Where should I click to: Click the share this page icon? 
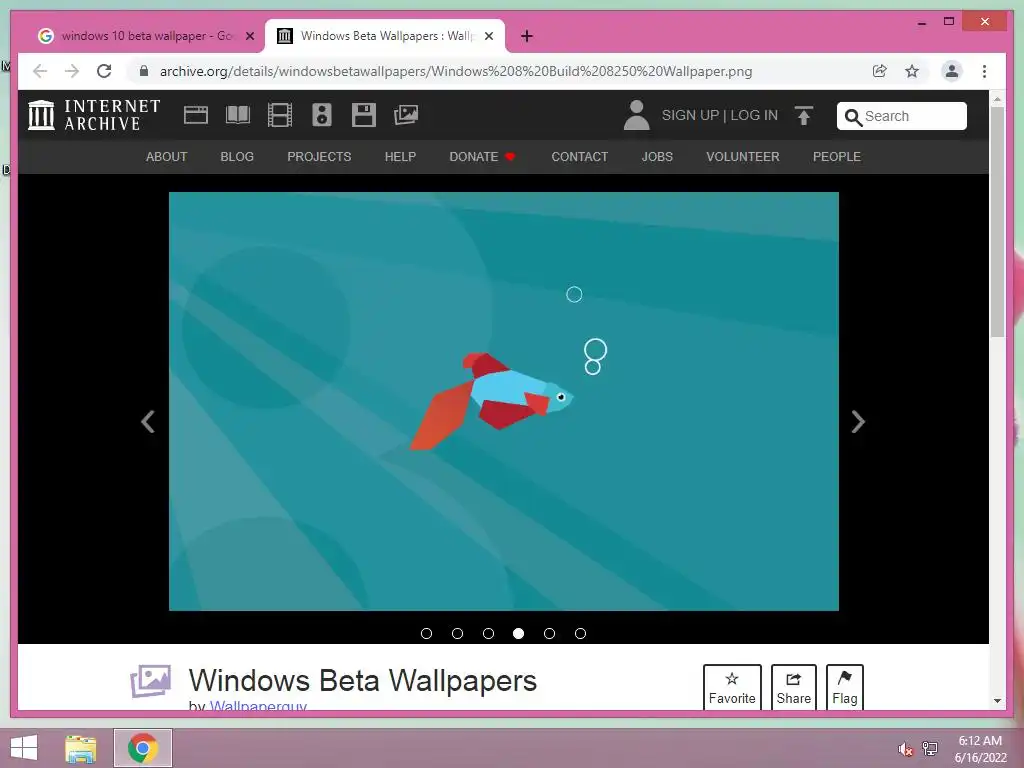pyautogui.click(x=880, y=71)
